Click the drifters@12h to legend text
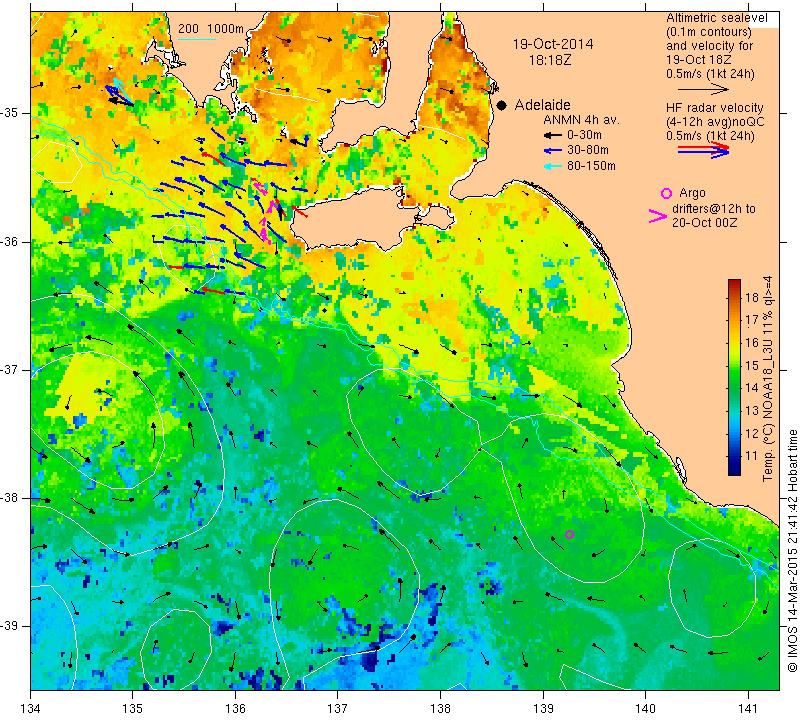 713,209
